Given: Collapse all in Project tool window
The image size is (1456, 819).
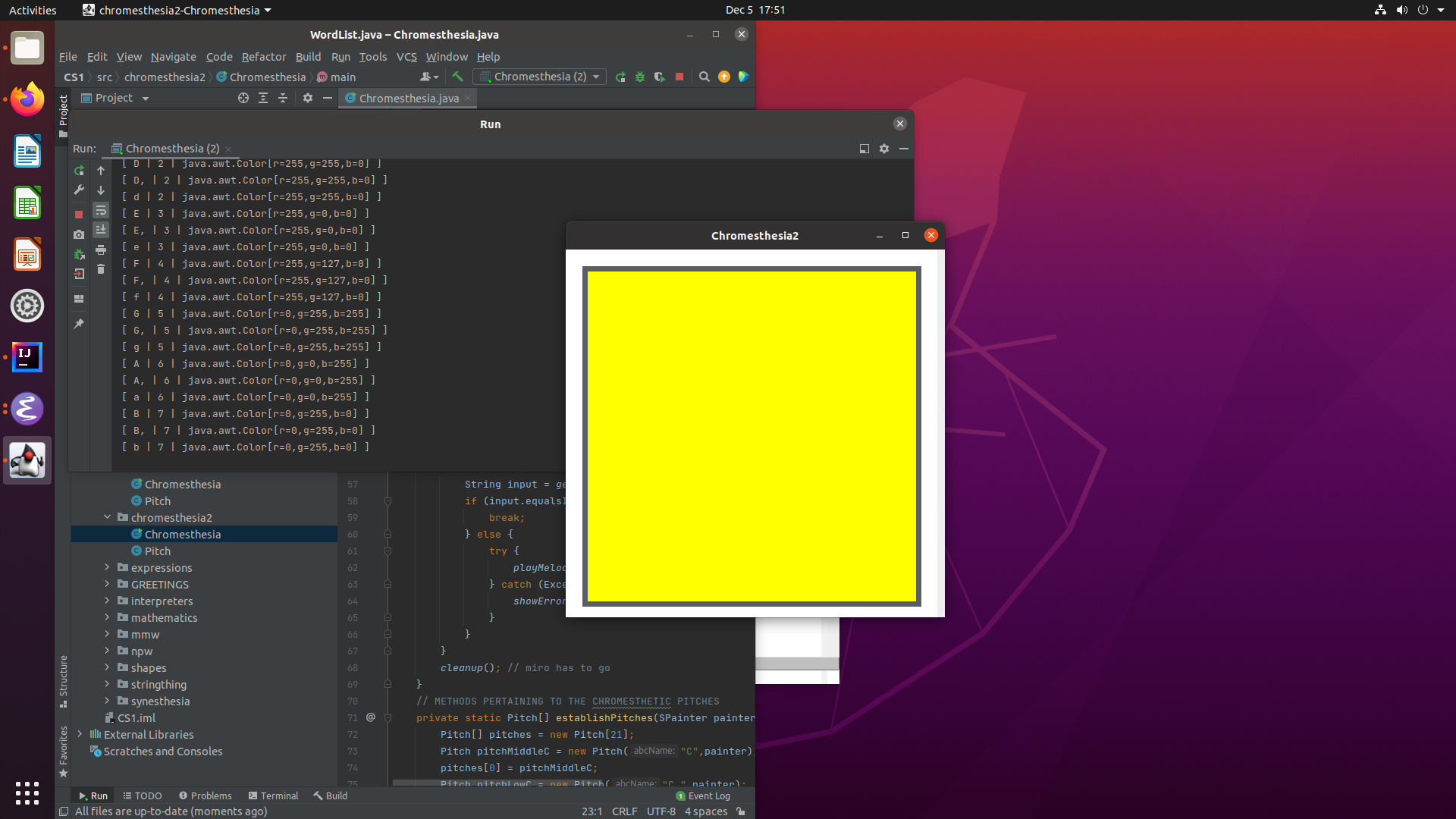Looking at the screenshot, I should tap(283, 98).
